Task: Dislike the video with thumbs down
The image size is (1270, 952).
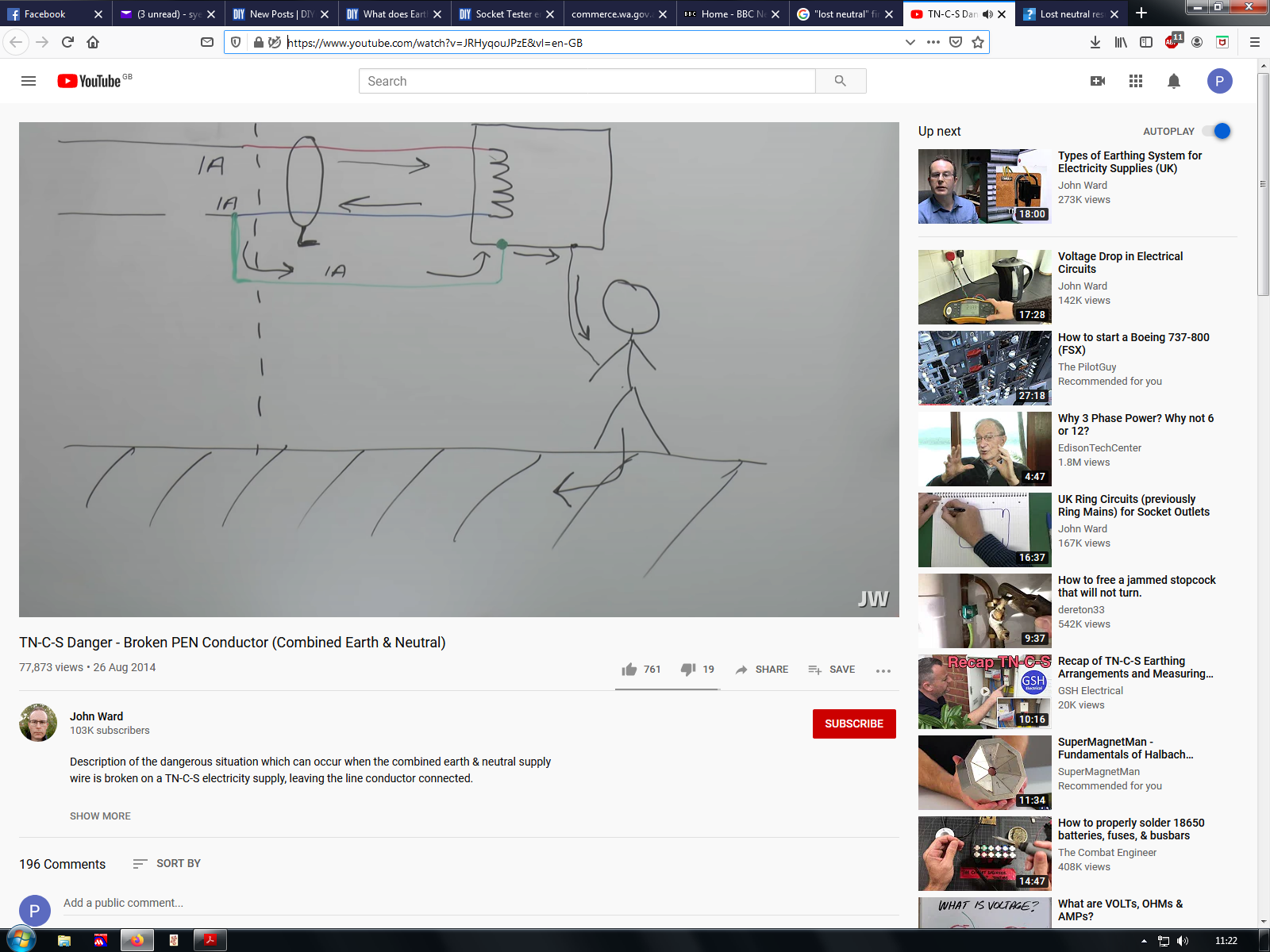Action: pyautogui.click(x=688, y=670)
